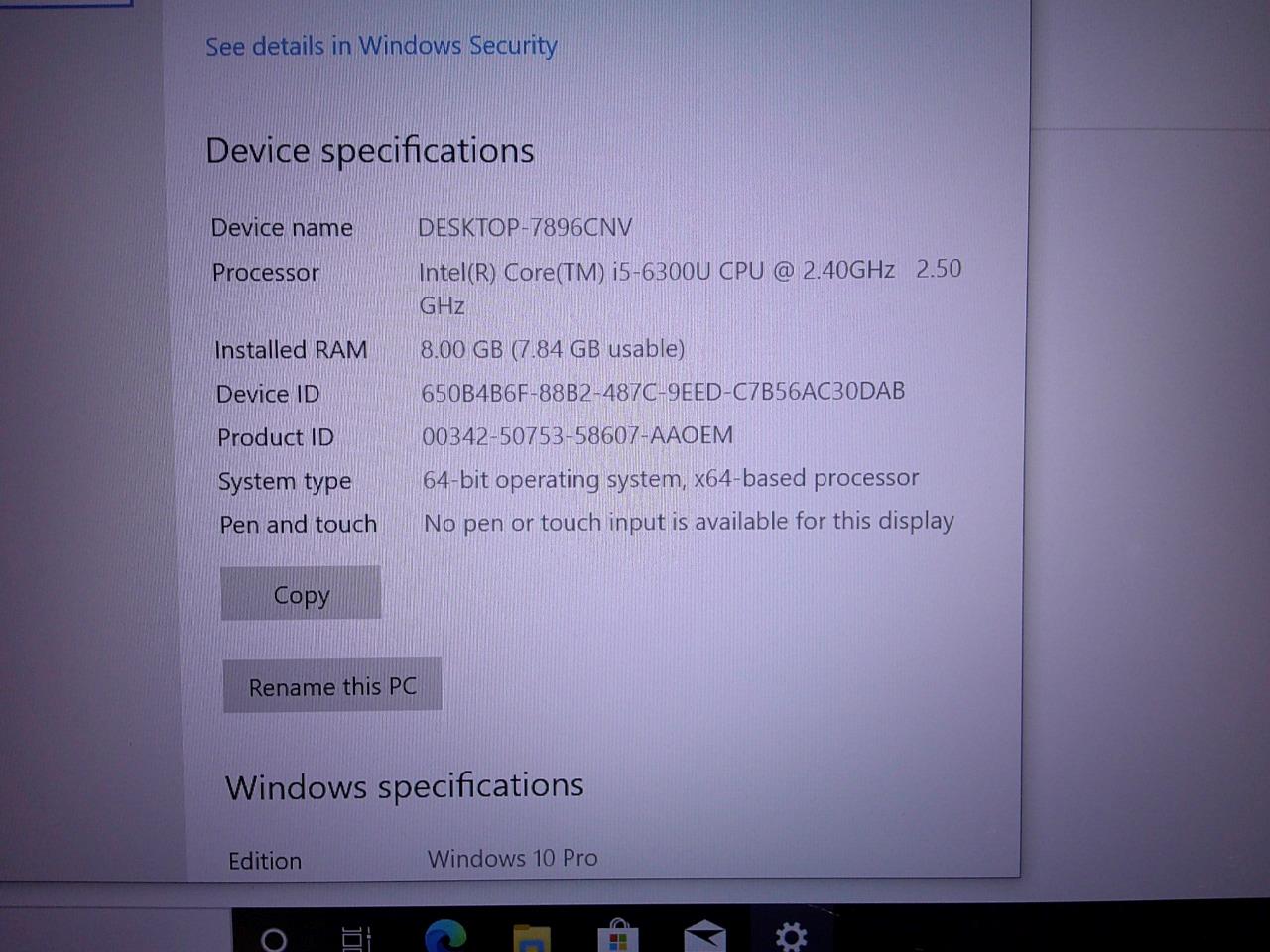
Task: Open Cortana circle icon on taskbar
Action: pos(273,938)
